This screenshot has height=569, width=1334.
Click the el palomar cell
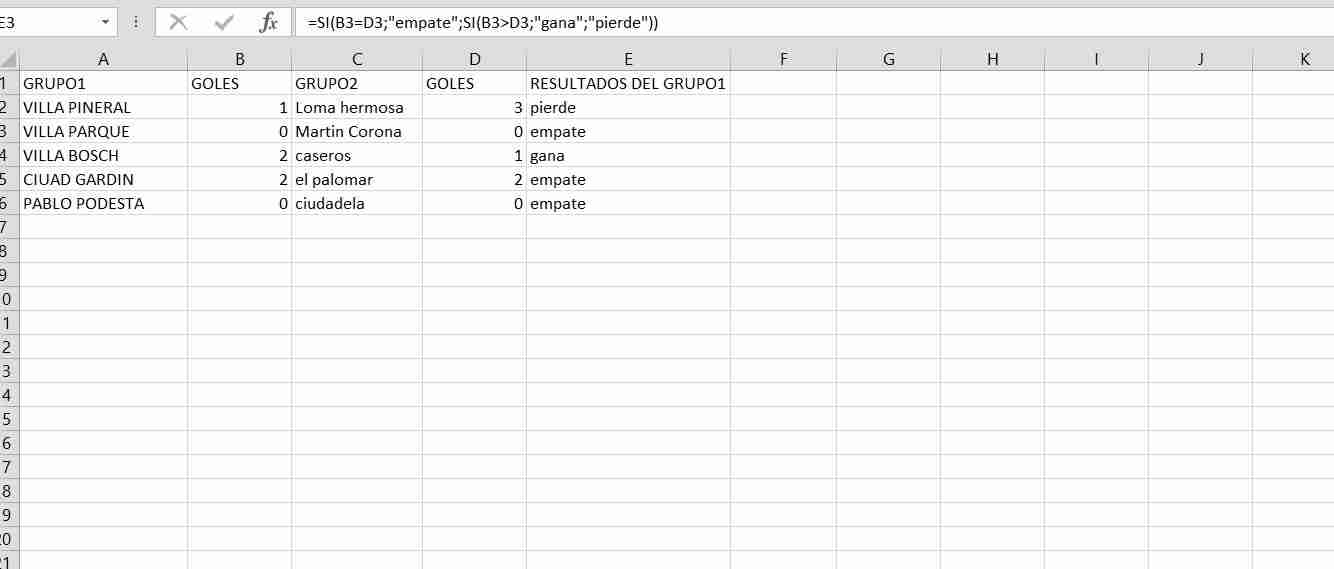(x=357, y=180)
